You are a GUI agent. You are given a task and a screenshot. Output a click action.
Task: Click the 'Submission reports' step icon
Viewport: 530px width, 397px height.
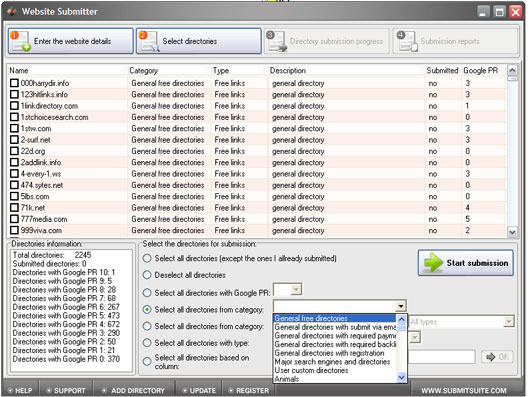pyautogui.click(x=407, y=41)
